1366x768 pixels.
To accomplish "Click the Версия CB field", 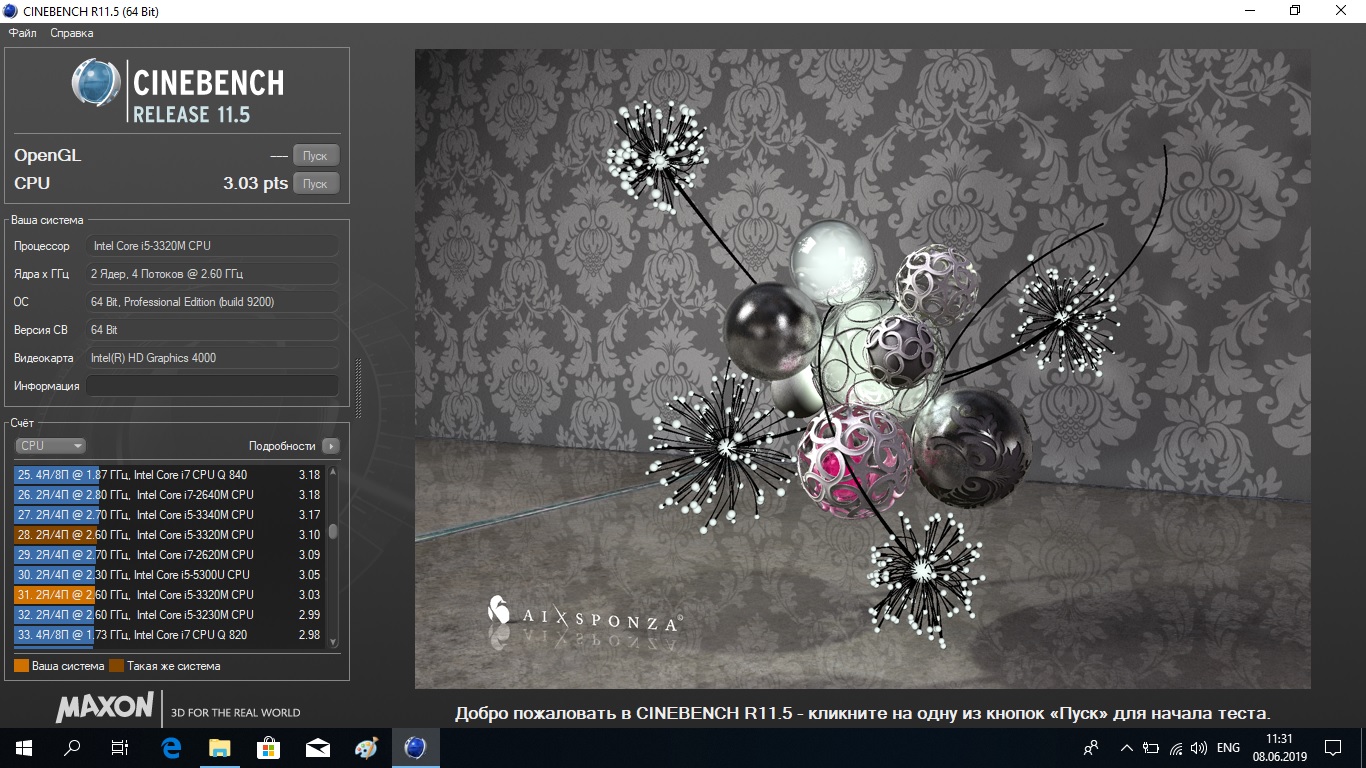I will pyautogui.click(x=212, y=330).
